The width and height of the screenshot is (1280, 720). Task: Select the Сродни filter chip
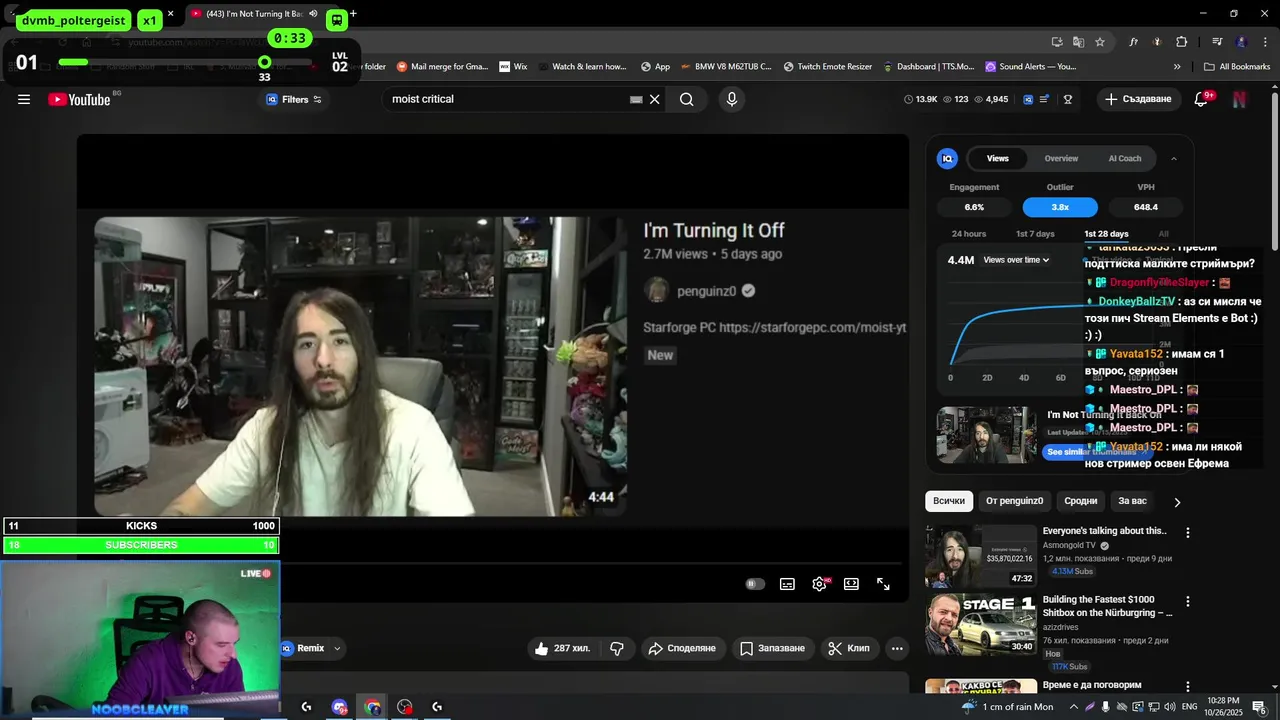point(1081,501)
